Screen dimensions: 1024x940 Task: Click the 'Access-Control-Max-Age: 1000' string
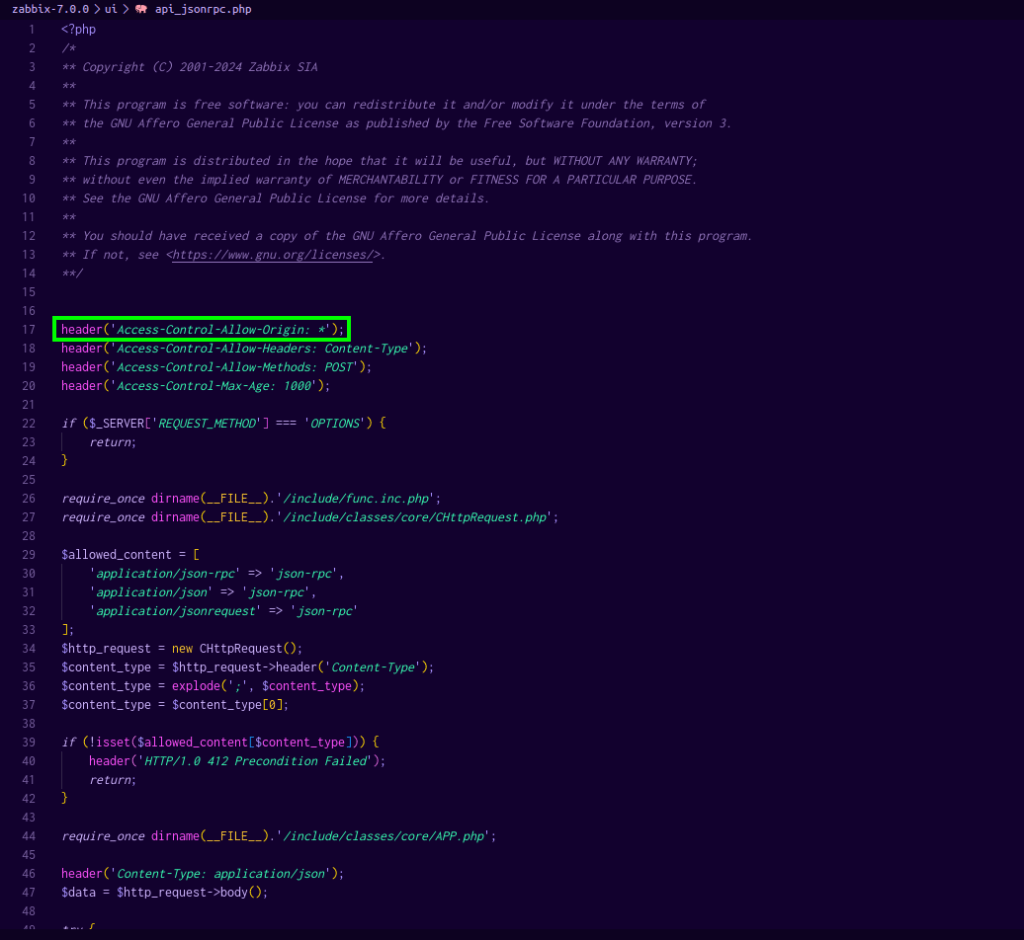pos(216,386)
